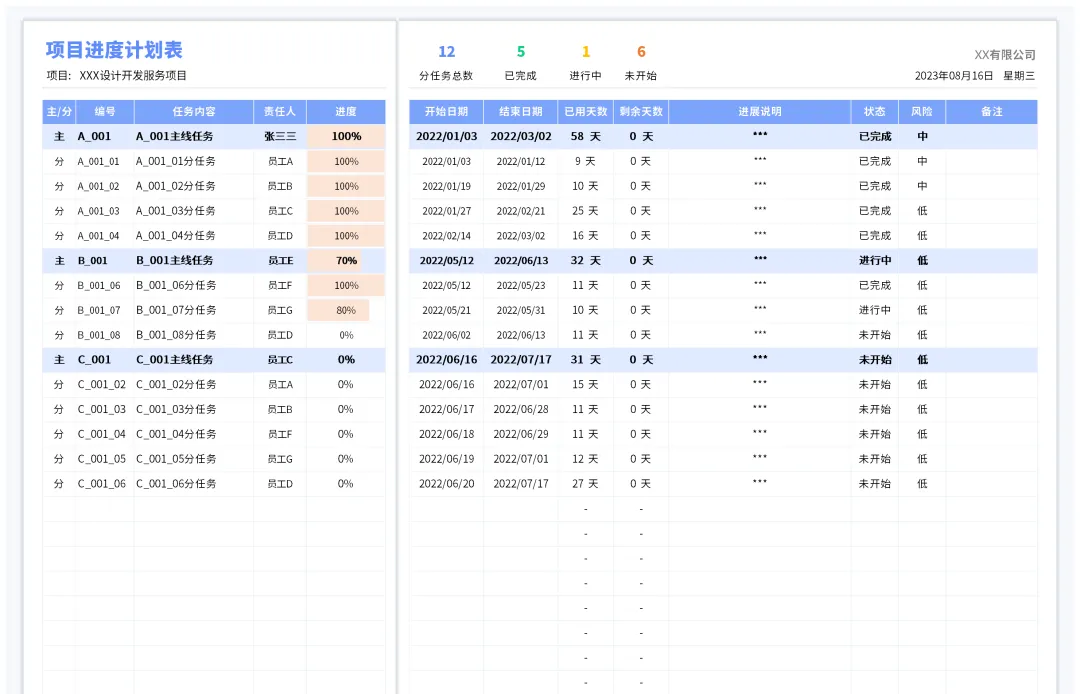The height and width of the screenshot is (694, 1080).
Task: Select 员工F in the C_001_04 row
Action: [280, 434]
